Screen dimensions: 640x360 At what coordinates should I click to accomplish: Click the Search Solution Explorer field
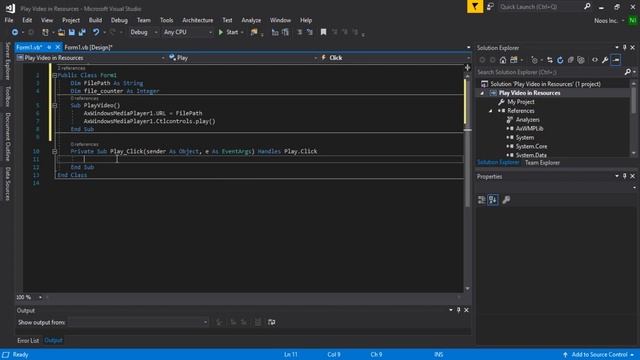click(x=549, y=72)
